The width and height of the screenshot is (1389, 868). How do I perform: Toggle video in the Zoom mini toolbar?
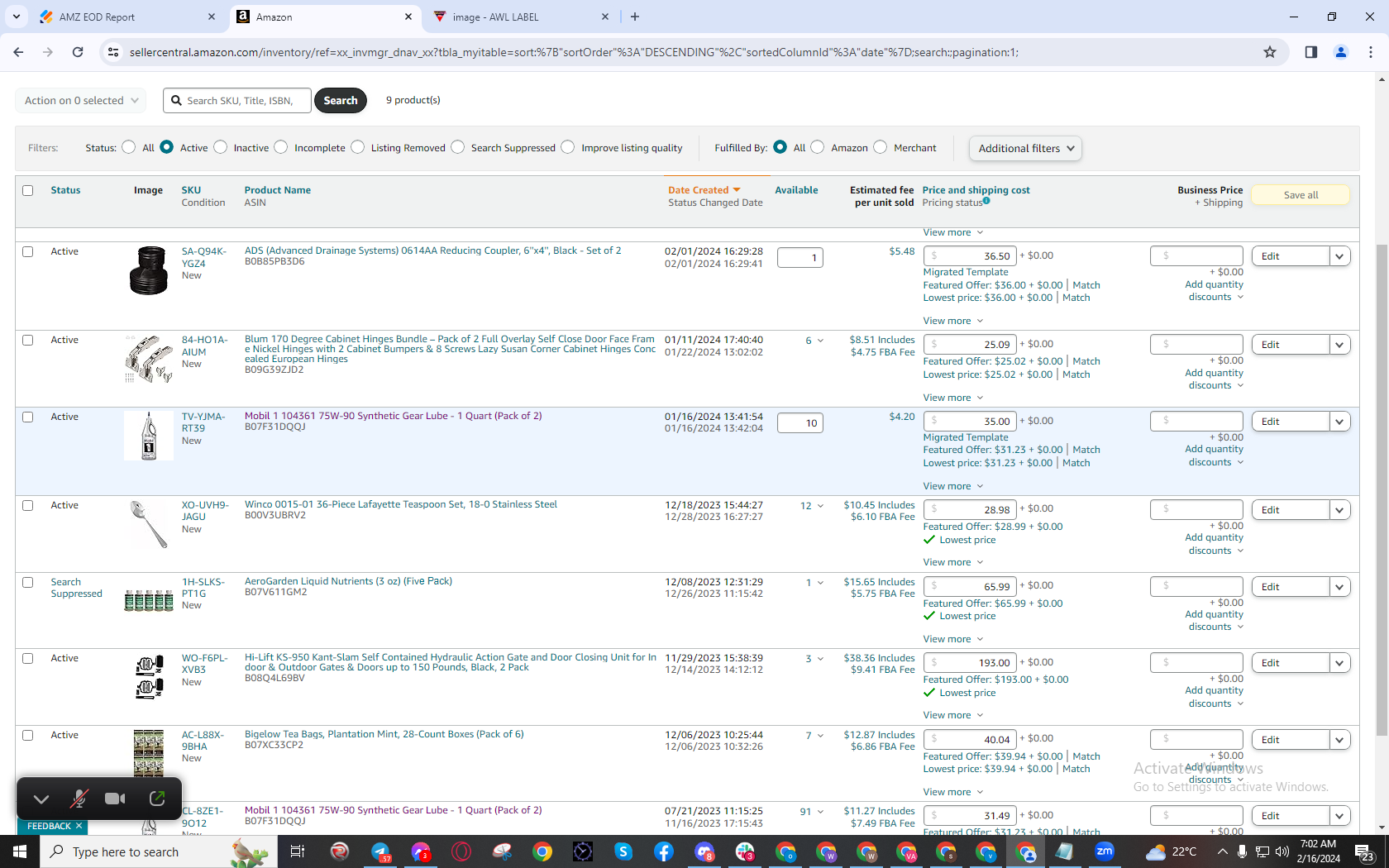click(x=116, y=799)
